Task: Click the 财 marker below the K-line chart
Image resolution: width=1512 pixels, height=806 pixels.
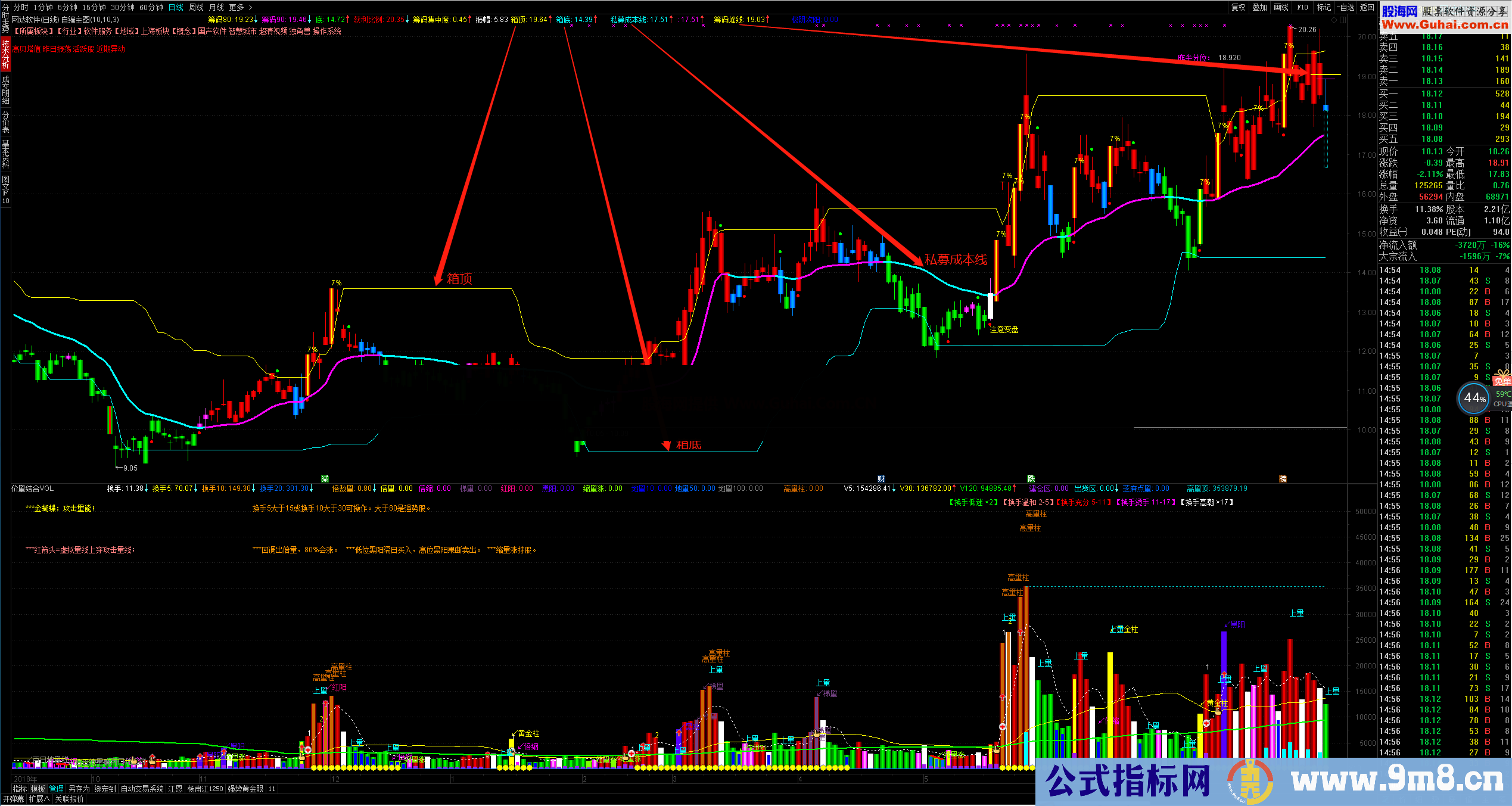Action: [x=881, y=479]
